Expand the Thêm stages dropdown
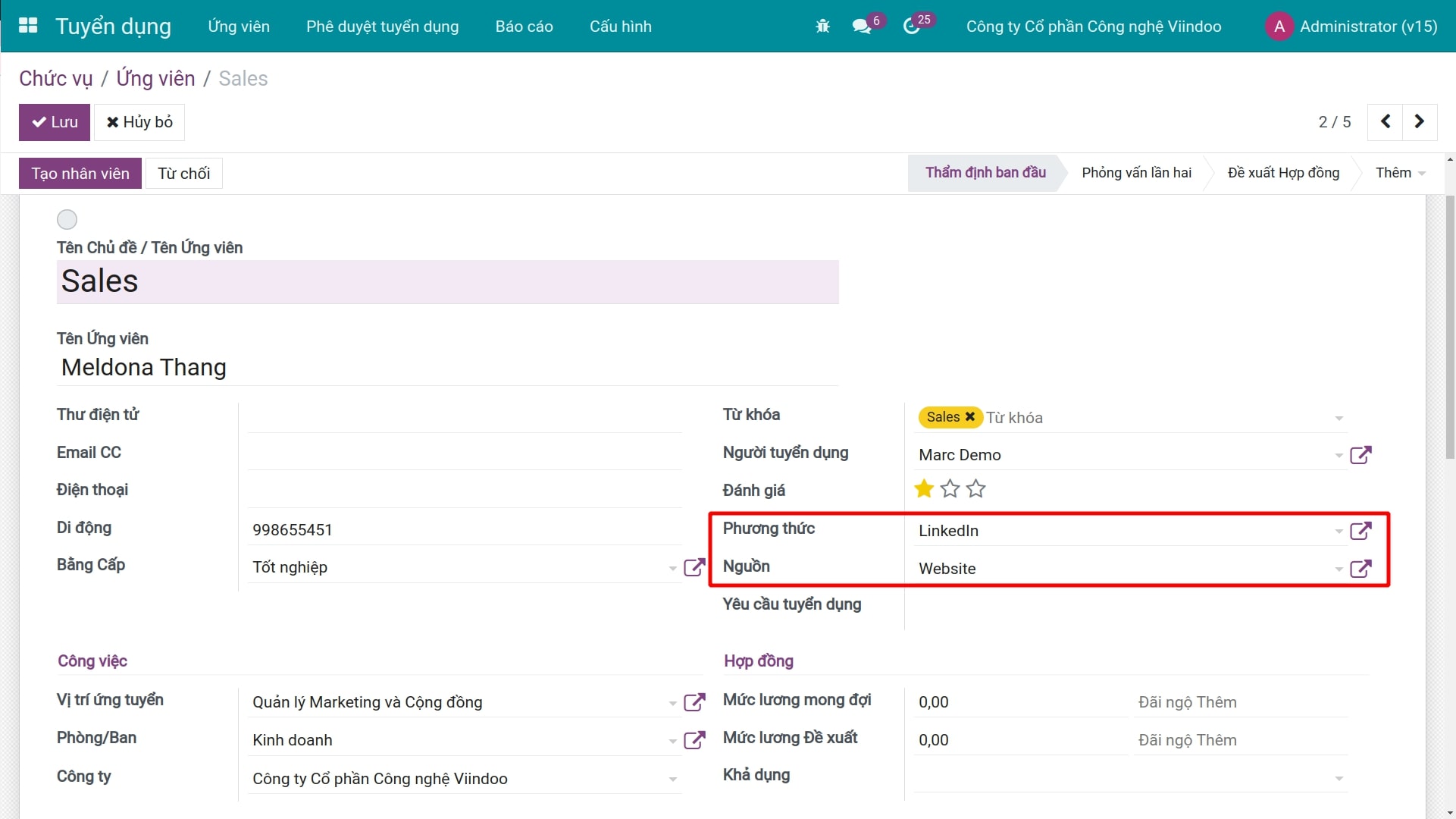 pos(1400,173)
